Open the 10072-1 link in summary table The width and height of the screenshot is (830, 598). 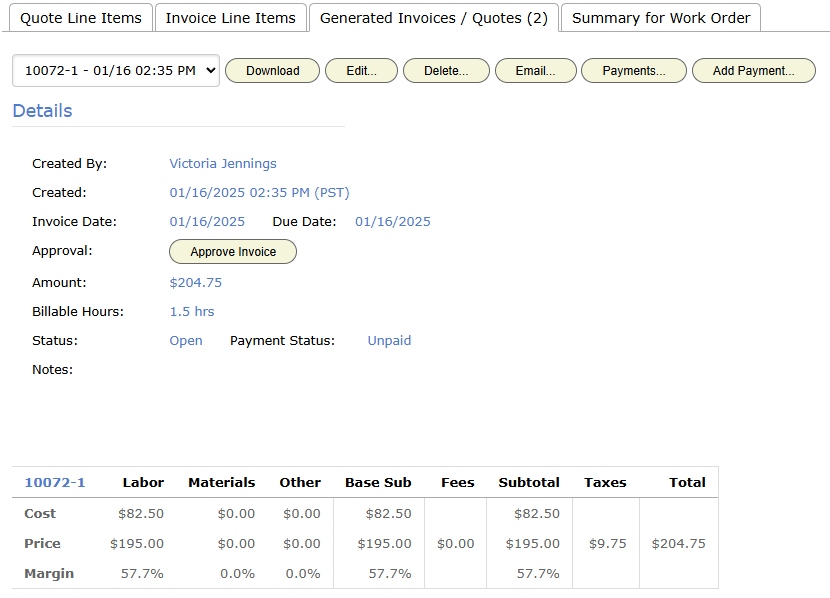pos(55,483)
